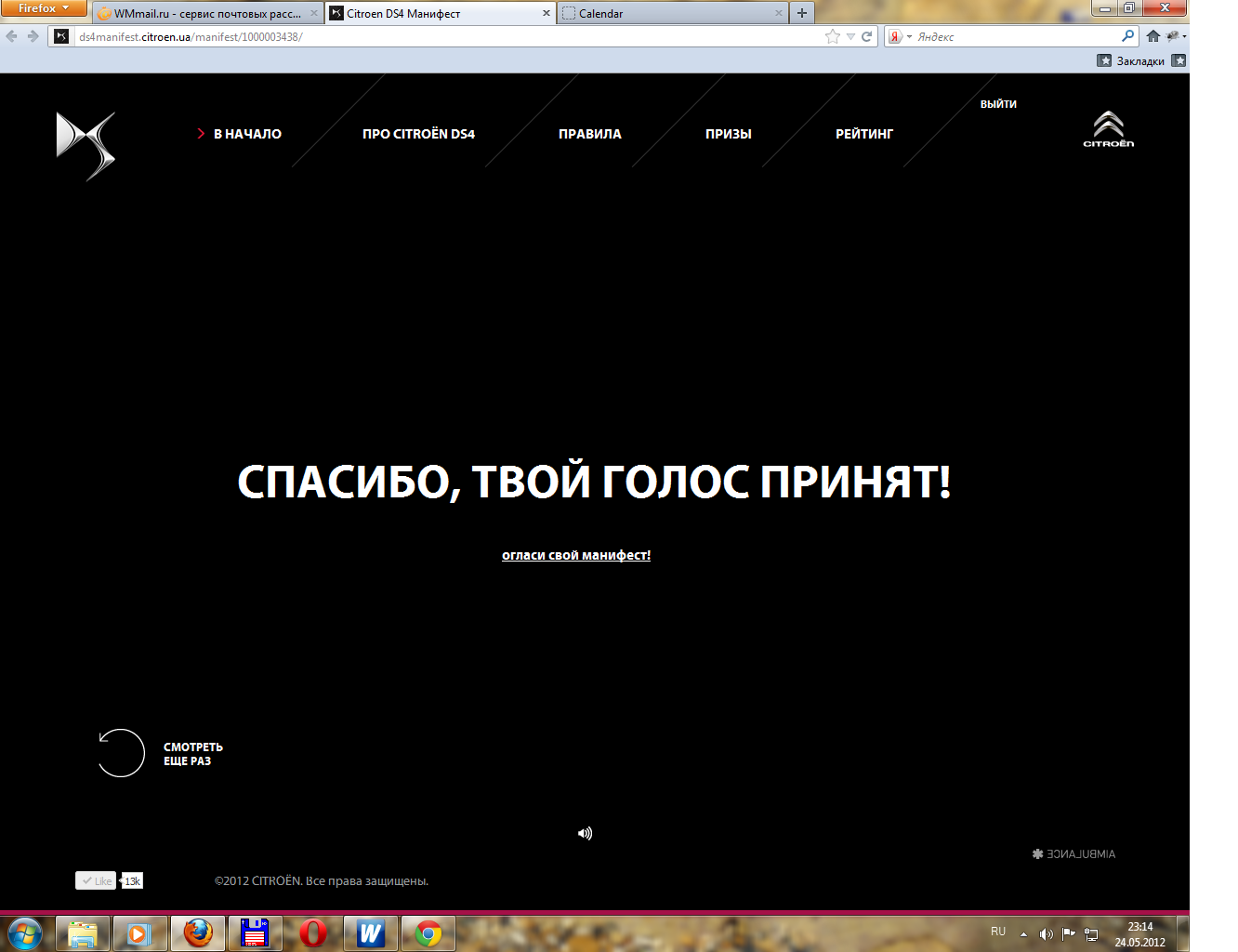The image size is (1238, 952).
Task: Click the 13k like counter
Action: [x=132, y=880]
